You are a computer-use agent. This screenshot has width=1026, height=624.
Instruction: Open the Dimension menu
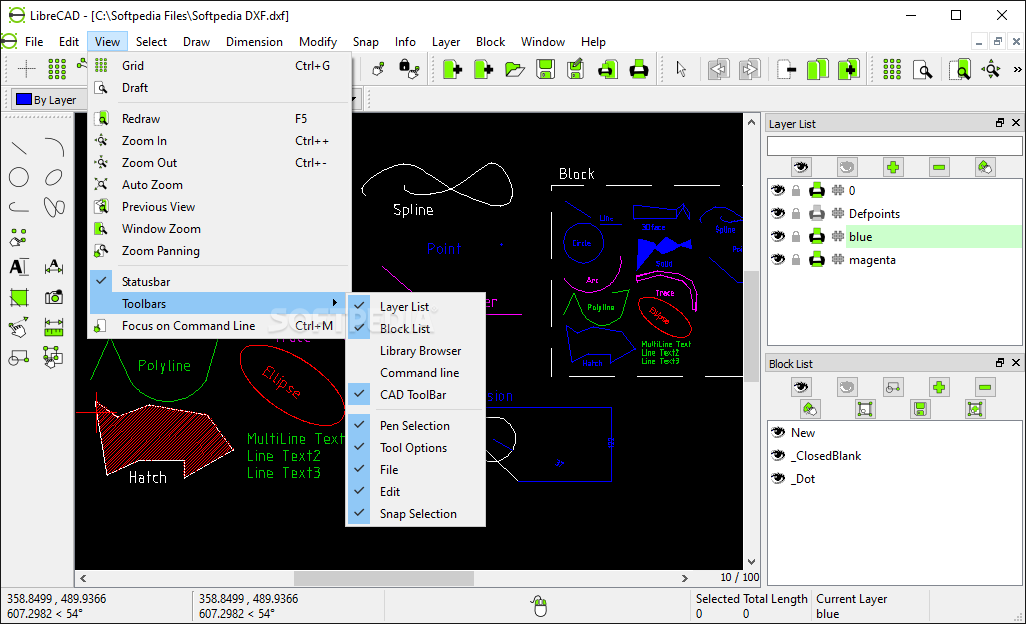tap(254, 42)
